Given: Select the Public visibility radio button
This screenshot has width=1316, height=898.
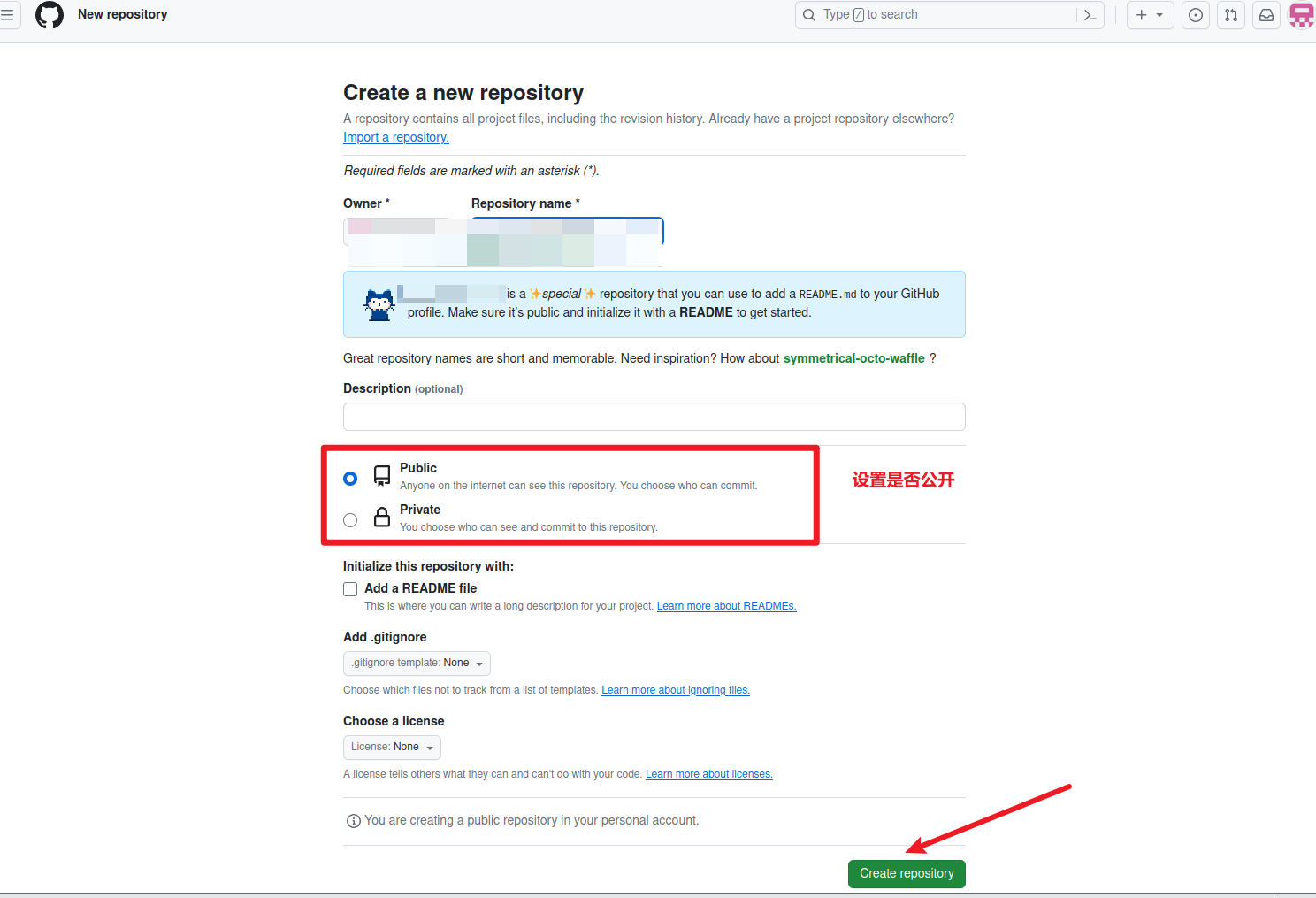Looking at the screenshot, I should [x=350, y=479].
